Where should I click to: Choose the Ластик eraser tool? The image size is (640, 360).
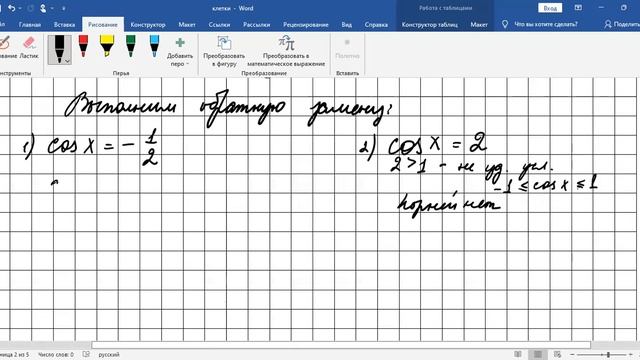point(29,48)
